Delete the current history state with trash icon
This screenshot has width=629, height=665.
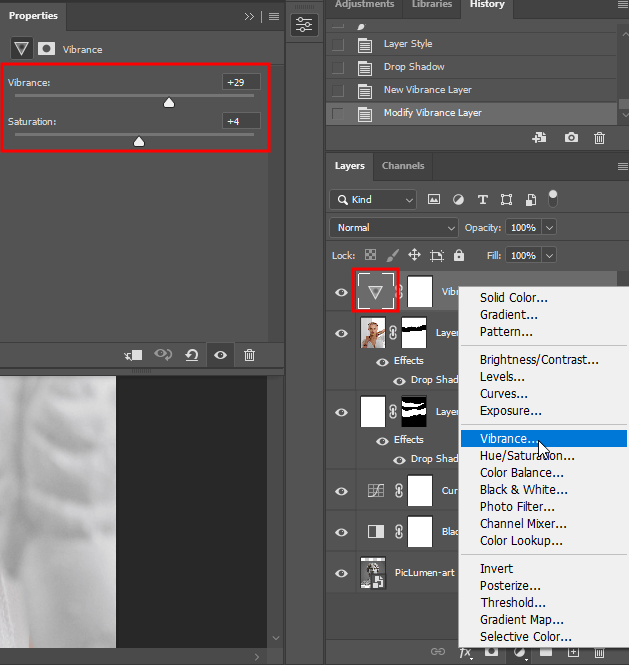tap(599, 138)
